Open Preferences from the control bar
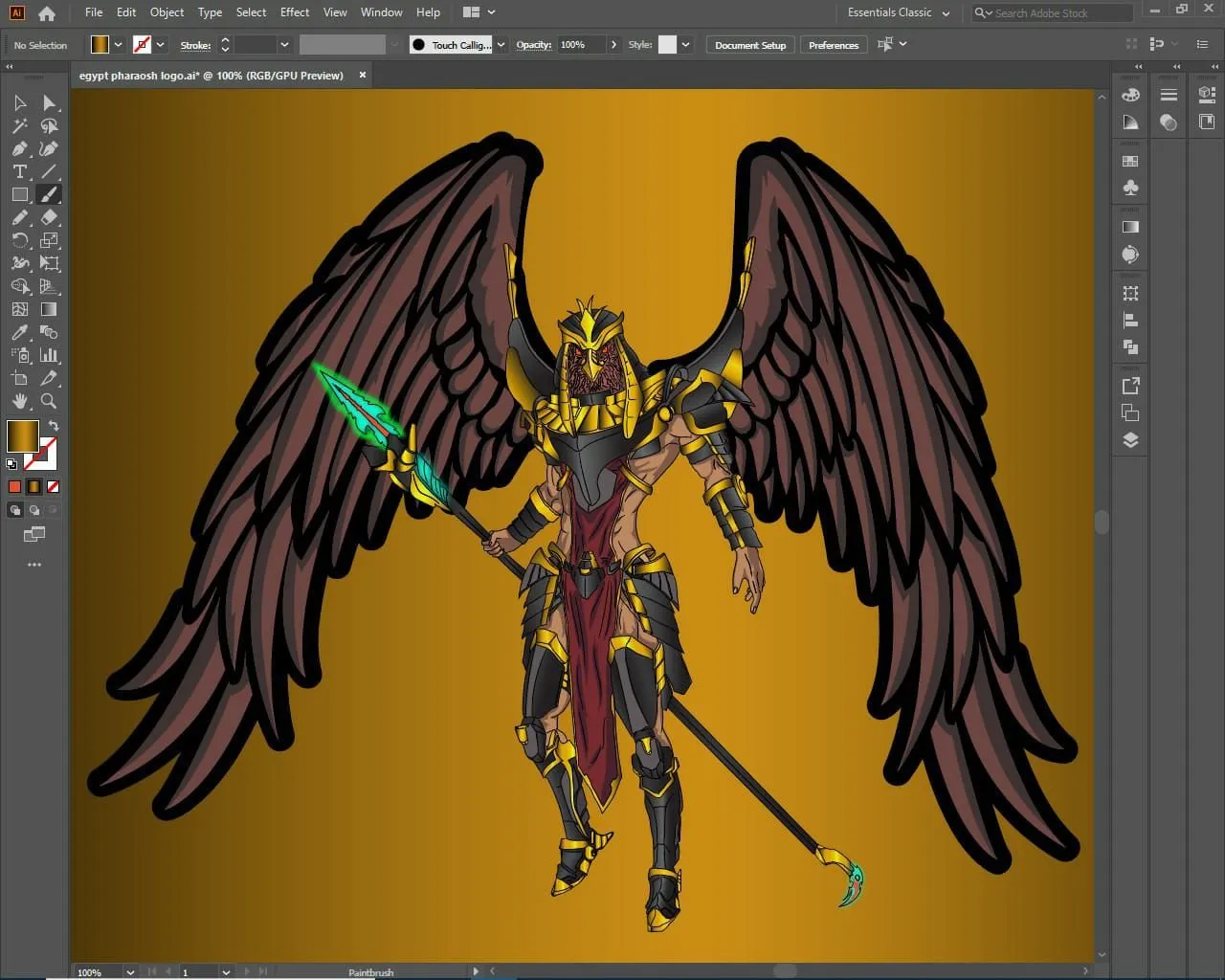1225x980 pixels. 834,45
